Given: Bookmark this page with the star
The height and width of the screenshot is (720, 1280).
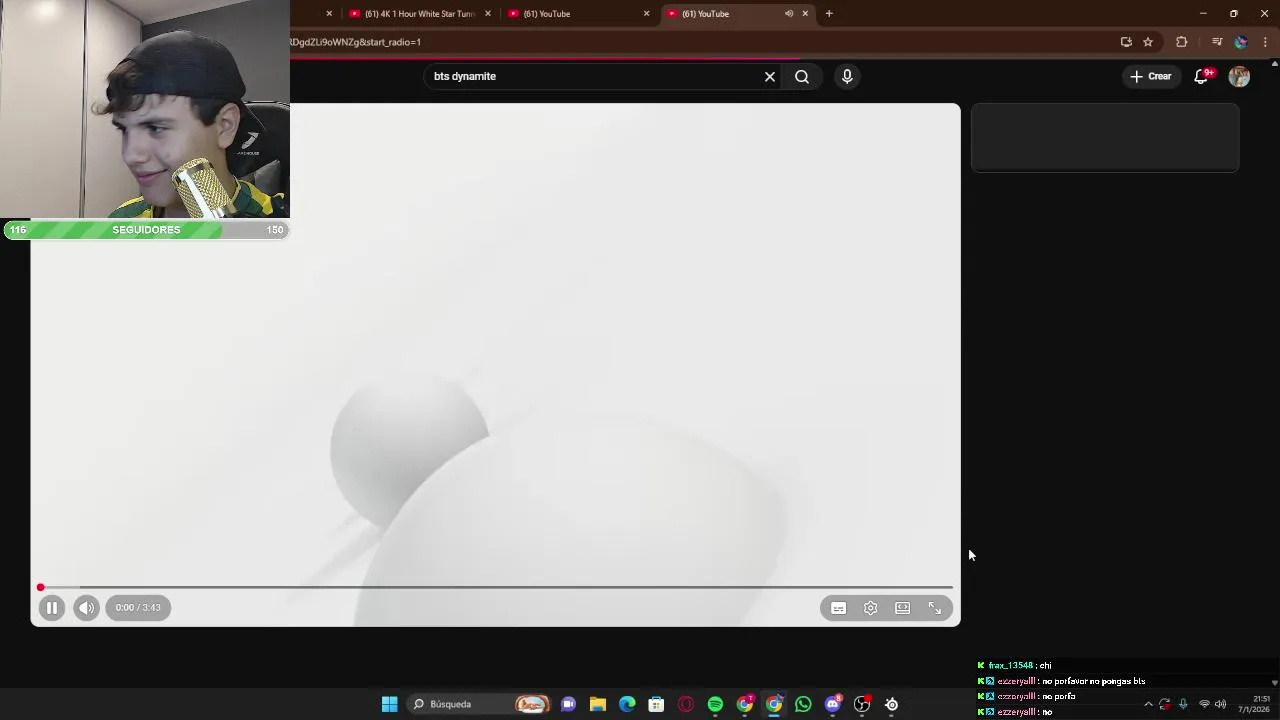Looking at the screenshot, I should tap(1148, 42).
